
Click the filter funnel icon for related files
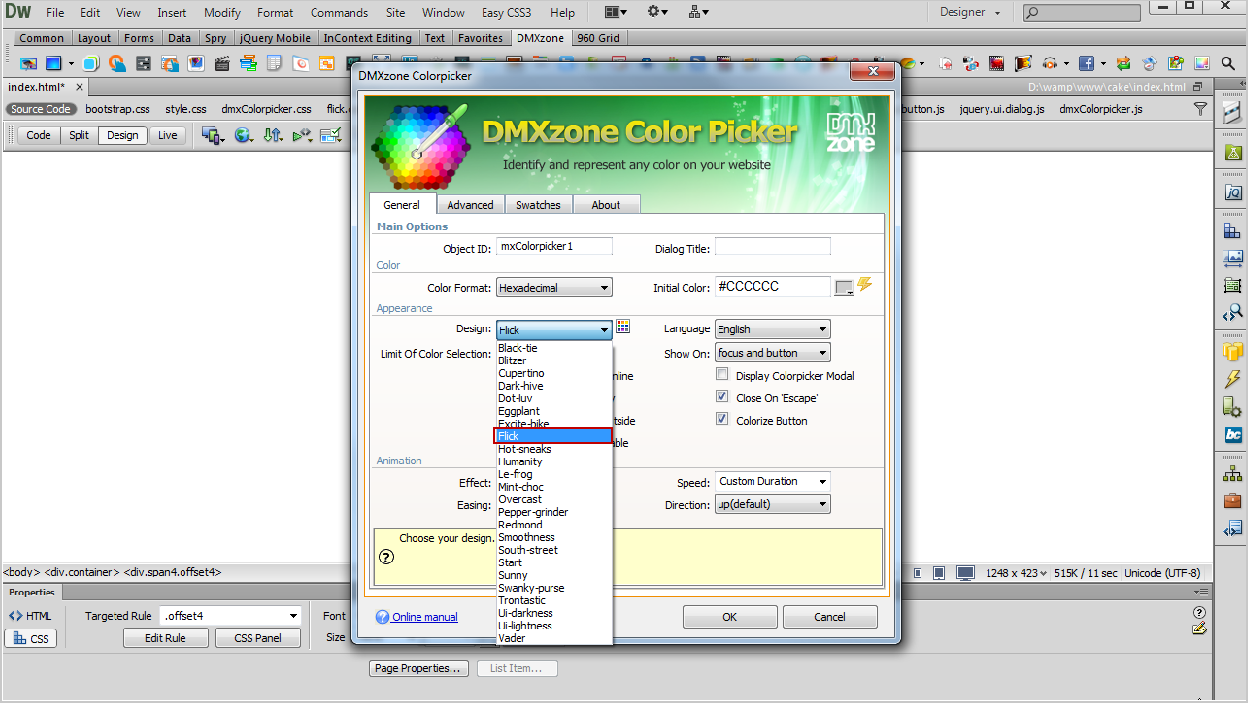1201,109
